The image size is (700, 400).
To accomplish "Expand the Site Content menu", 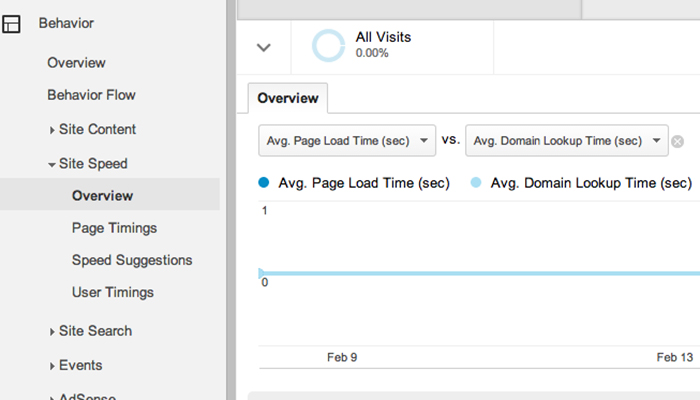I will [92, 129].
